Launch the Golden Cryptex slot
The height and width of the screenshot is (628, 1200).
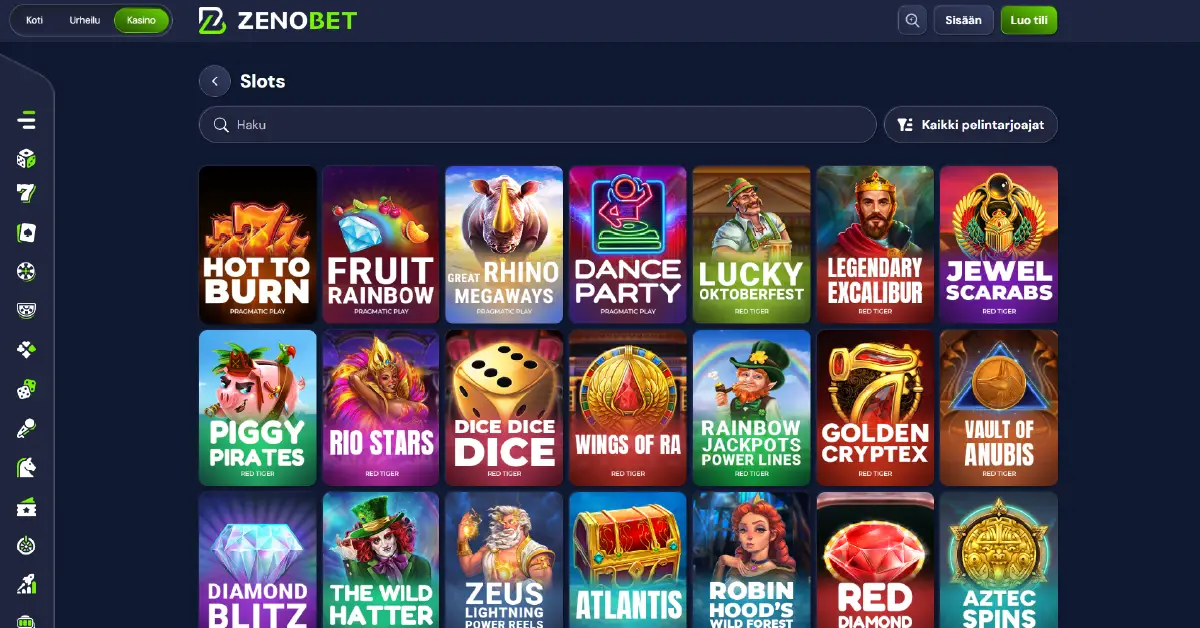click(875, 408)
